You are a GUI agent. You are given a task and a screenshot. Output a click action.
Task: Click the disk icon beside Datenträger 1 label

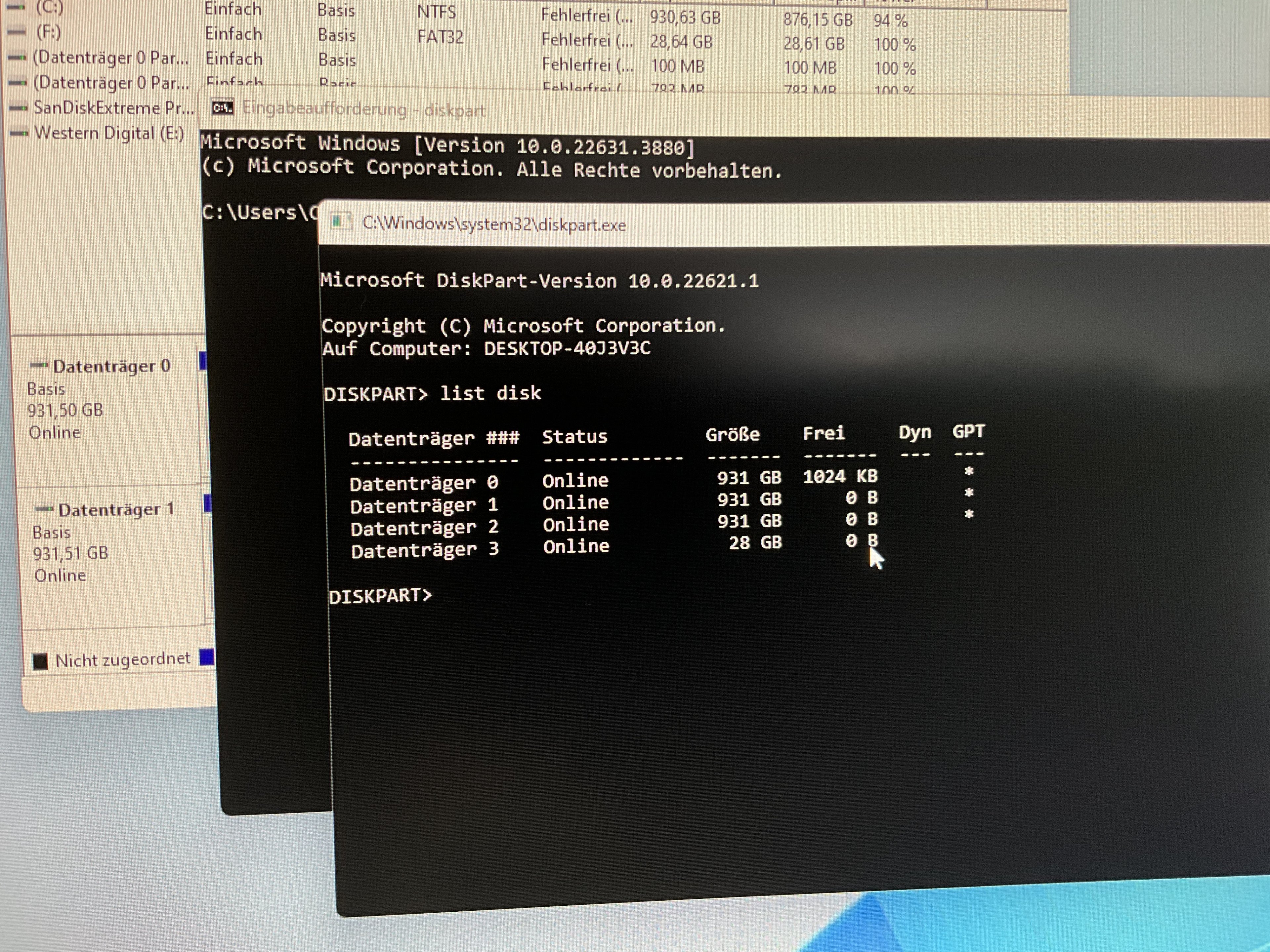point(44,508)
